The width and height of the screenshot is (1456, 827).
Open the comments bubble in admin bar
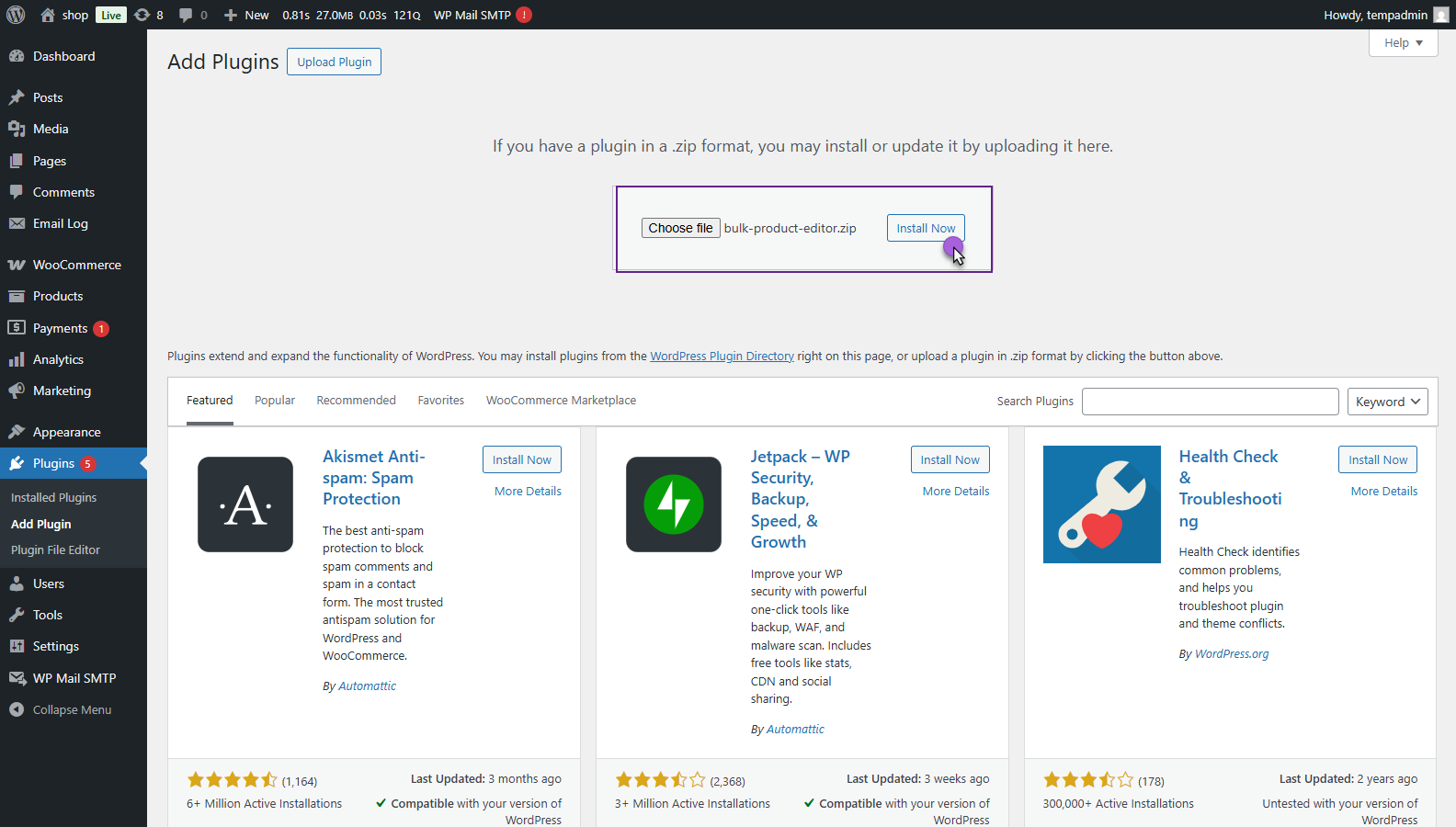tap(186, 15)
